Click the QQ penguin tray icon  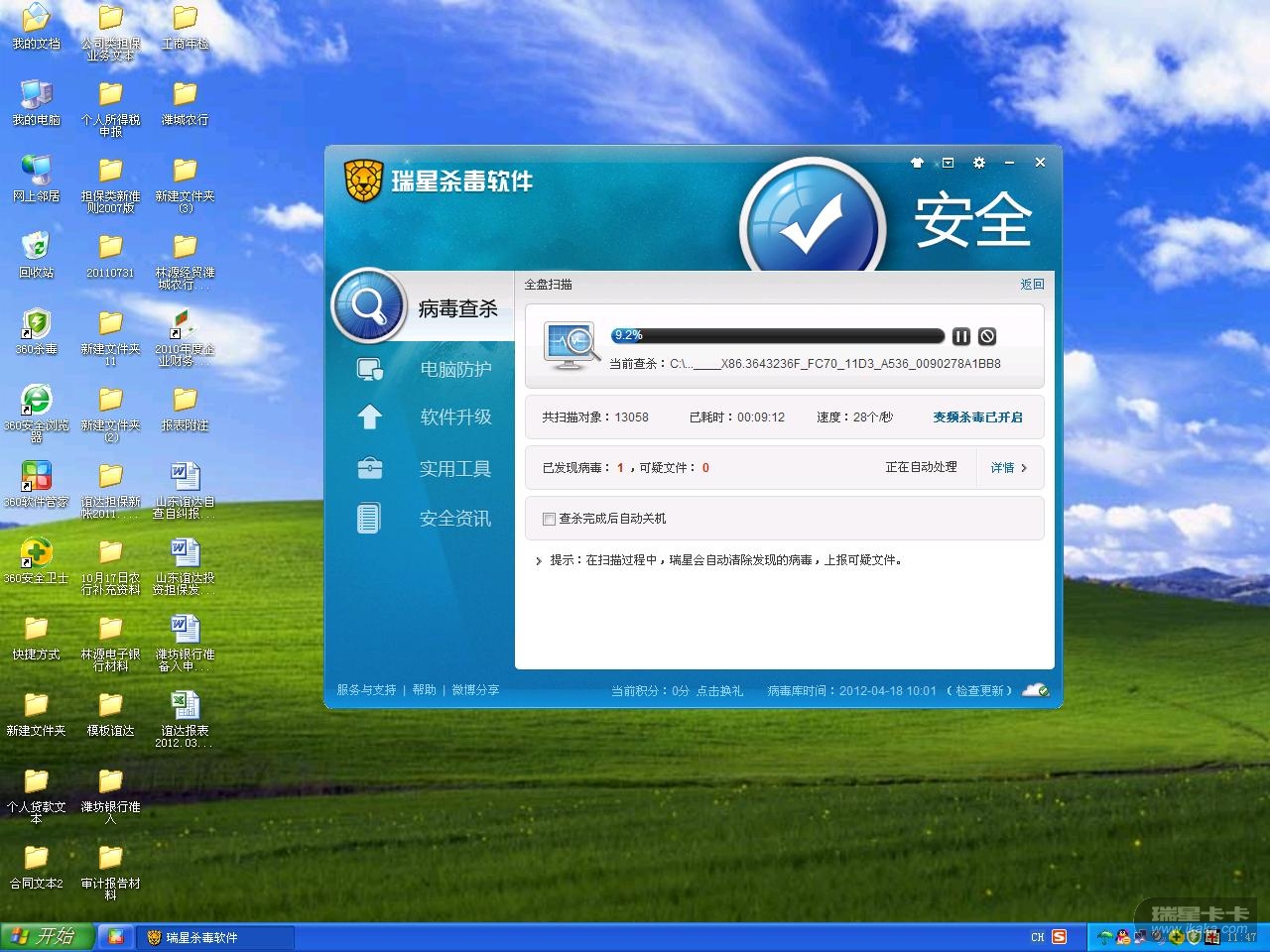[1123, 937]
